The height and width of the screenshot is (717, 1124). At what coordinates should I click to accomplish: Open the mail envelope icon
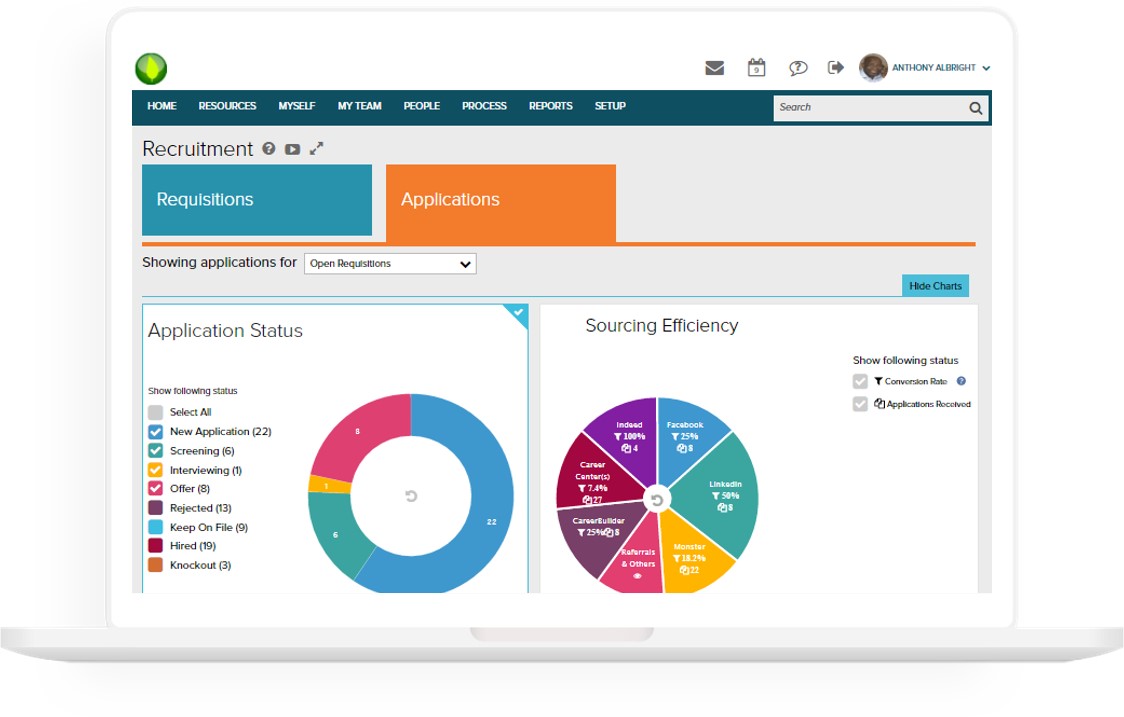pos(714,68)
